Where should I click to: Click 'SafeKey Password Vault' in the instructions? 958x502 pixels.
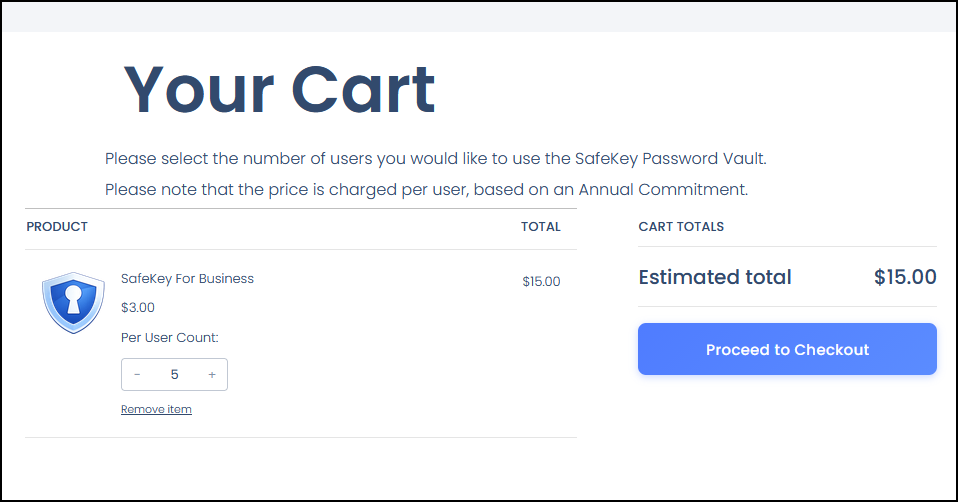tap(668, 158)
